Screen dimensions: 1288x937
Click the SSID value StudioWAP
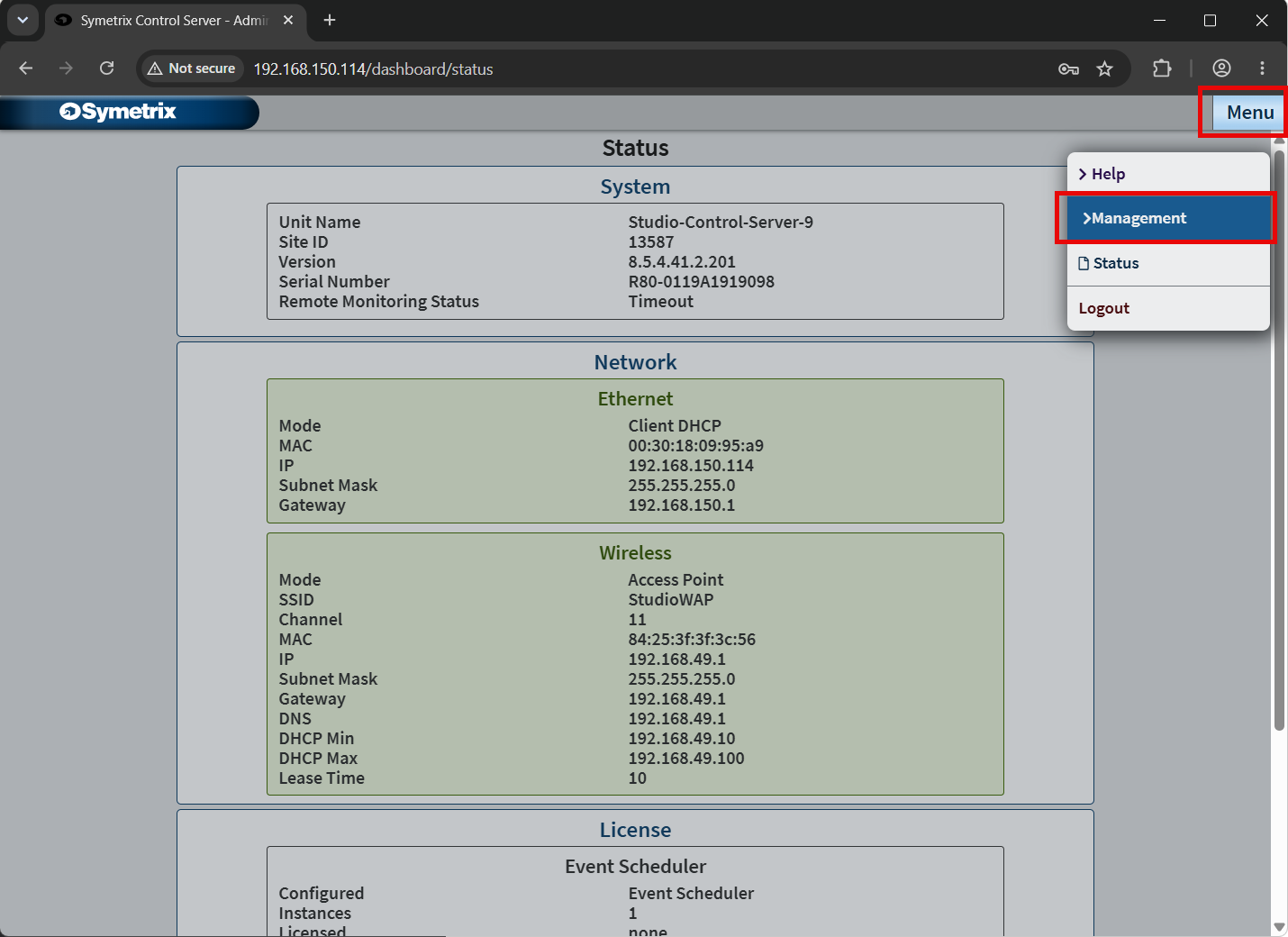[671, 599]
